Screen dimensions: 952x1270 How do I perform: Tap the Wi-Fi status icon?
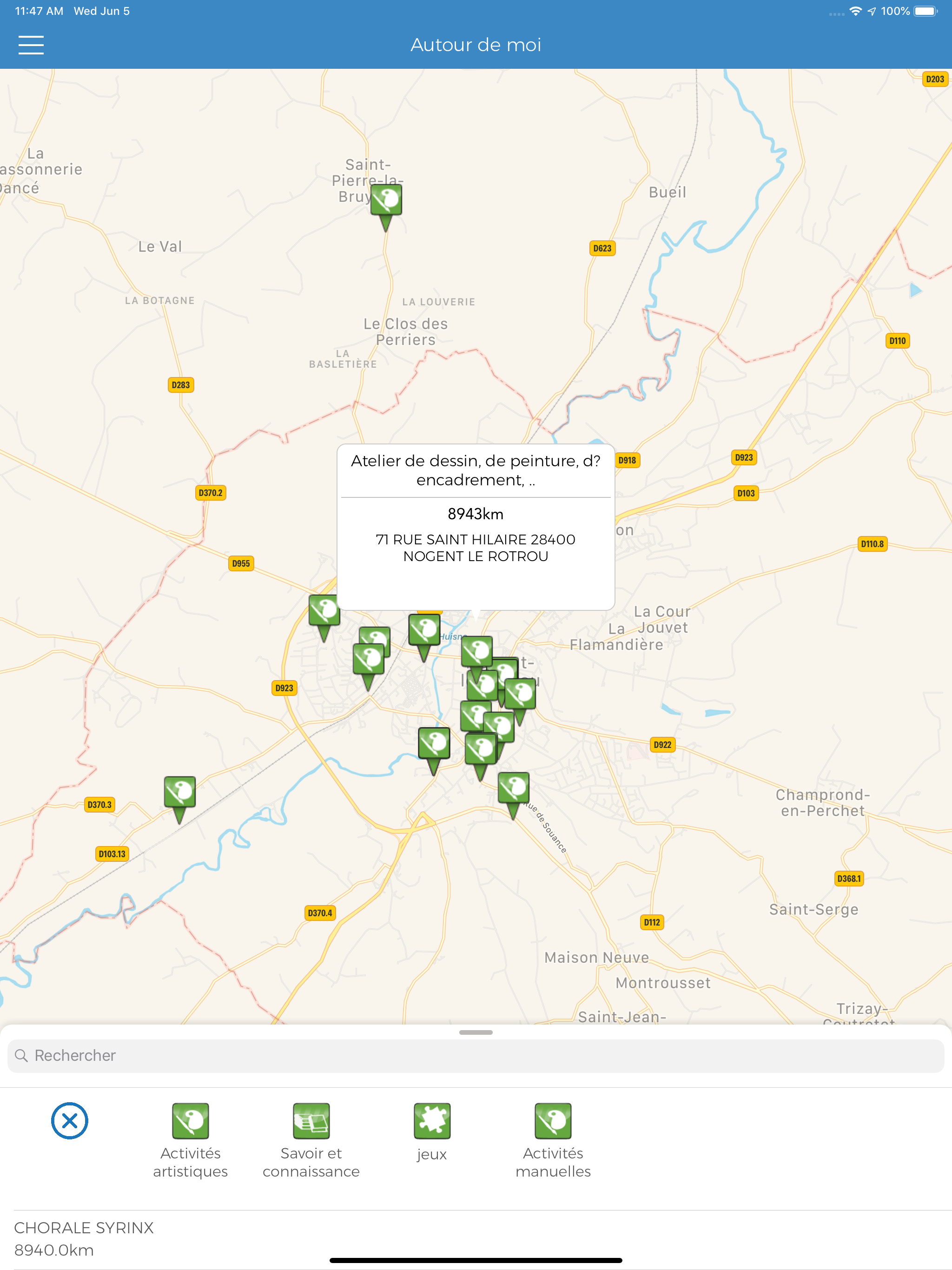click(x=855, y=11)
